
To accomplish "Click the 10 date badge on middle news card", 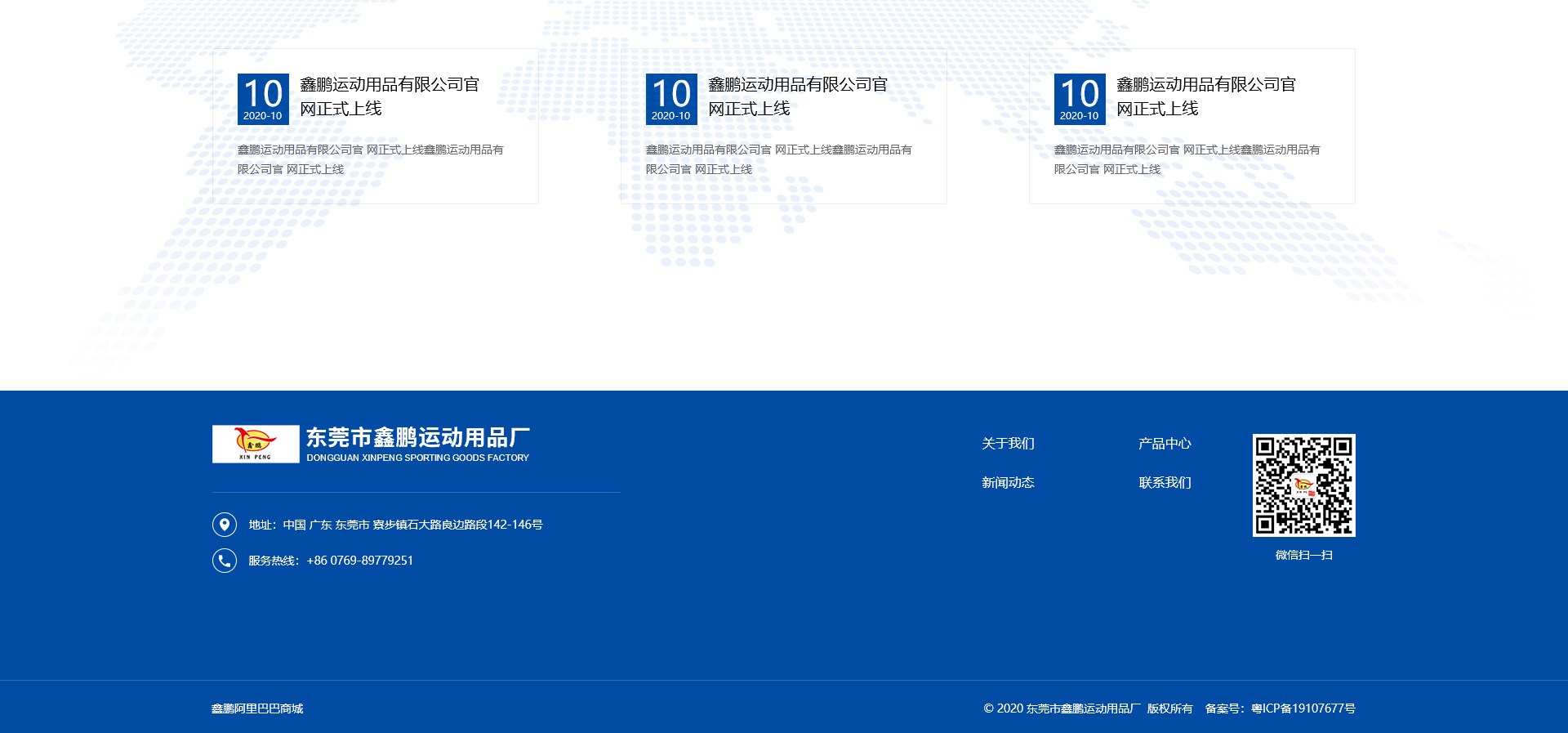I will 671,99.
